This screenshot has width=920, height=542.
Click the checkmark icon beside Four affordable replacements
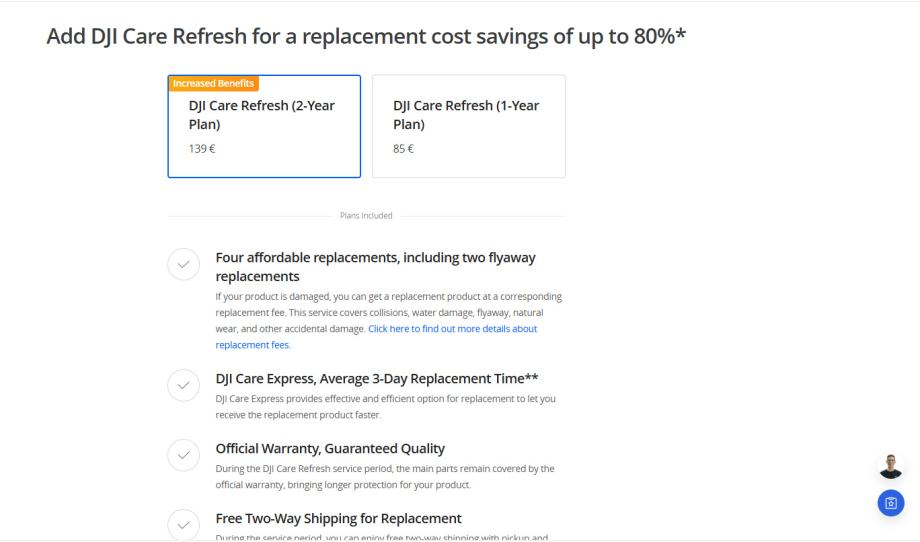[182, 265]
